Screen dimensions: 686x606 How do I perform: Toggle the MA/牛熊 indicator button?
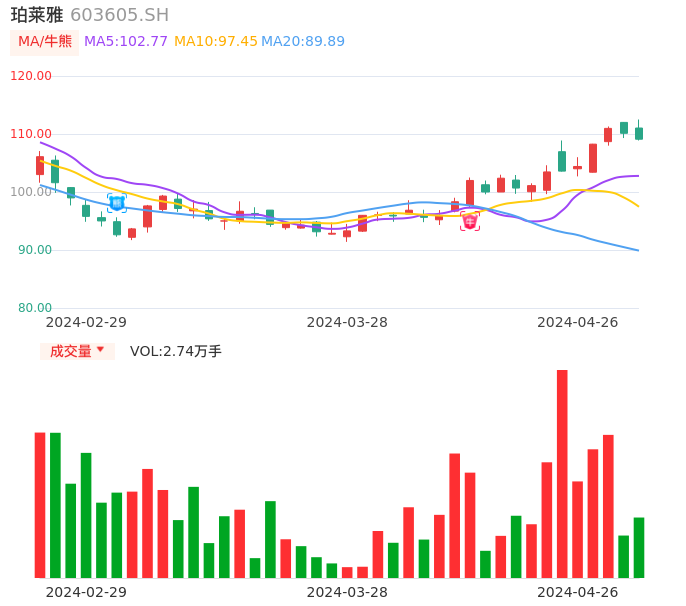pyautogui.click(x=45, y=42)
